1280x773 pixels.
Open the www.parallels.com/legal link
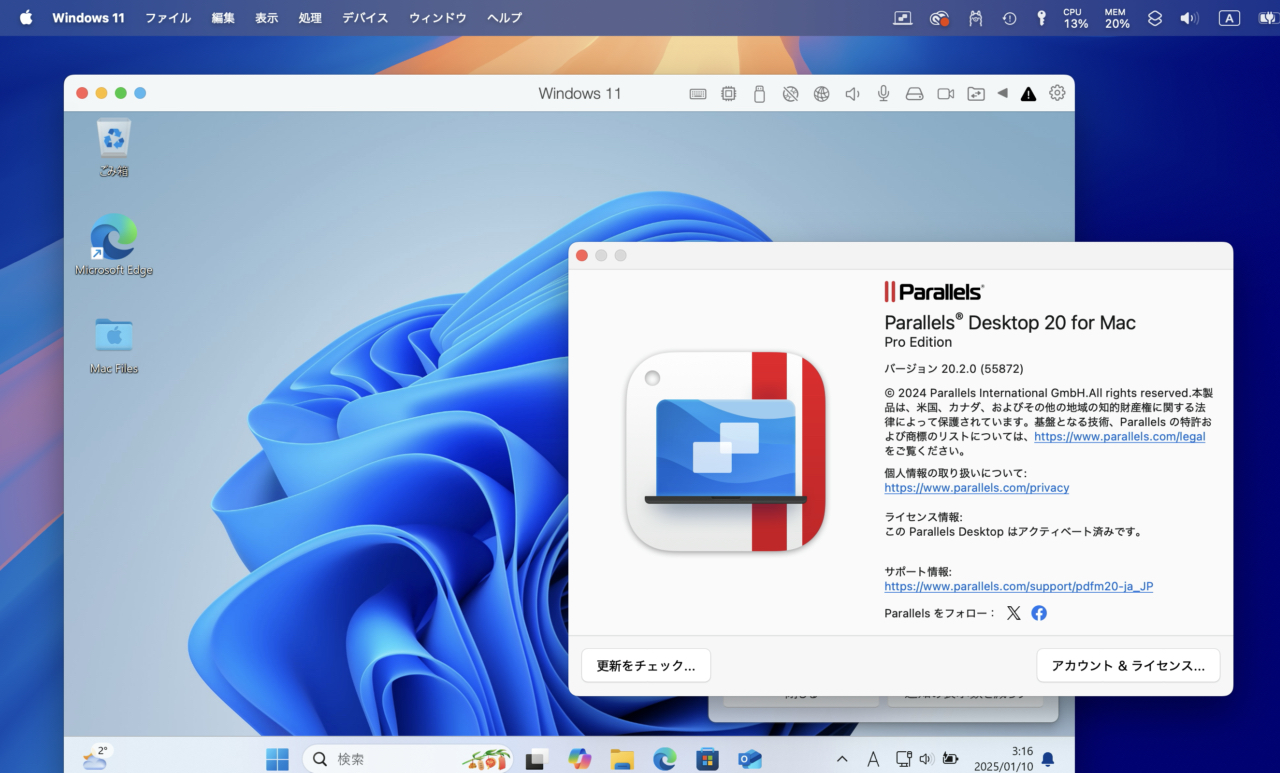click(x=1119, y=437)
